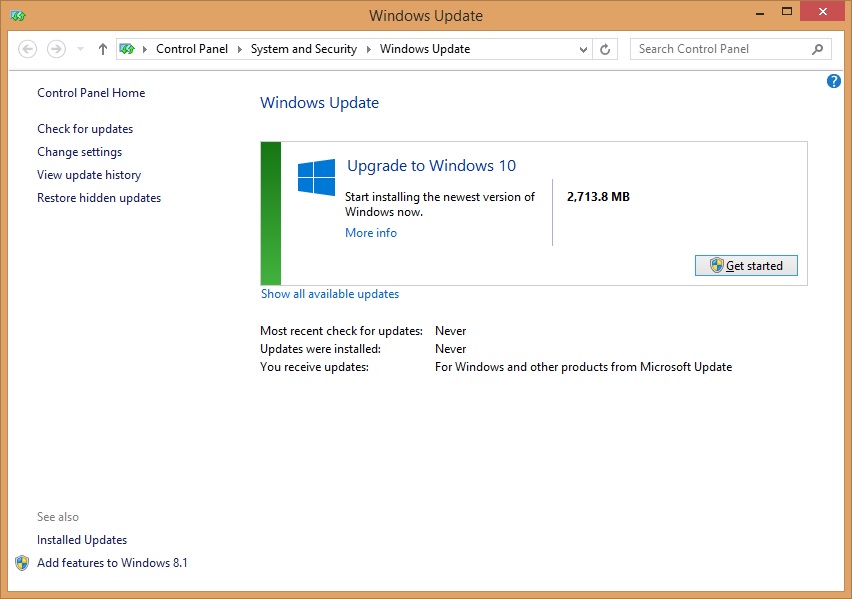Click Check for updates
This screenshot has height=599, width=852.
[85, 129]
